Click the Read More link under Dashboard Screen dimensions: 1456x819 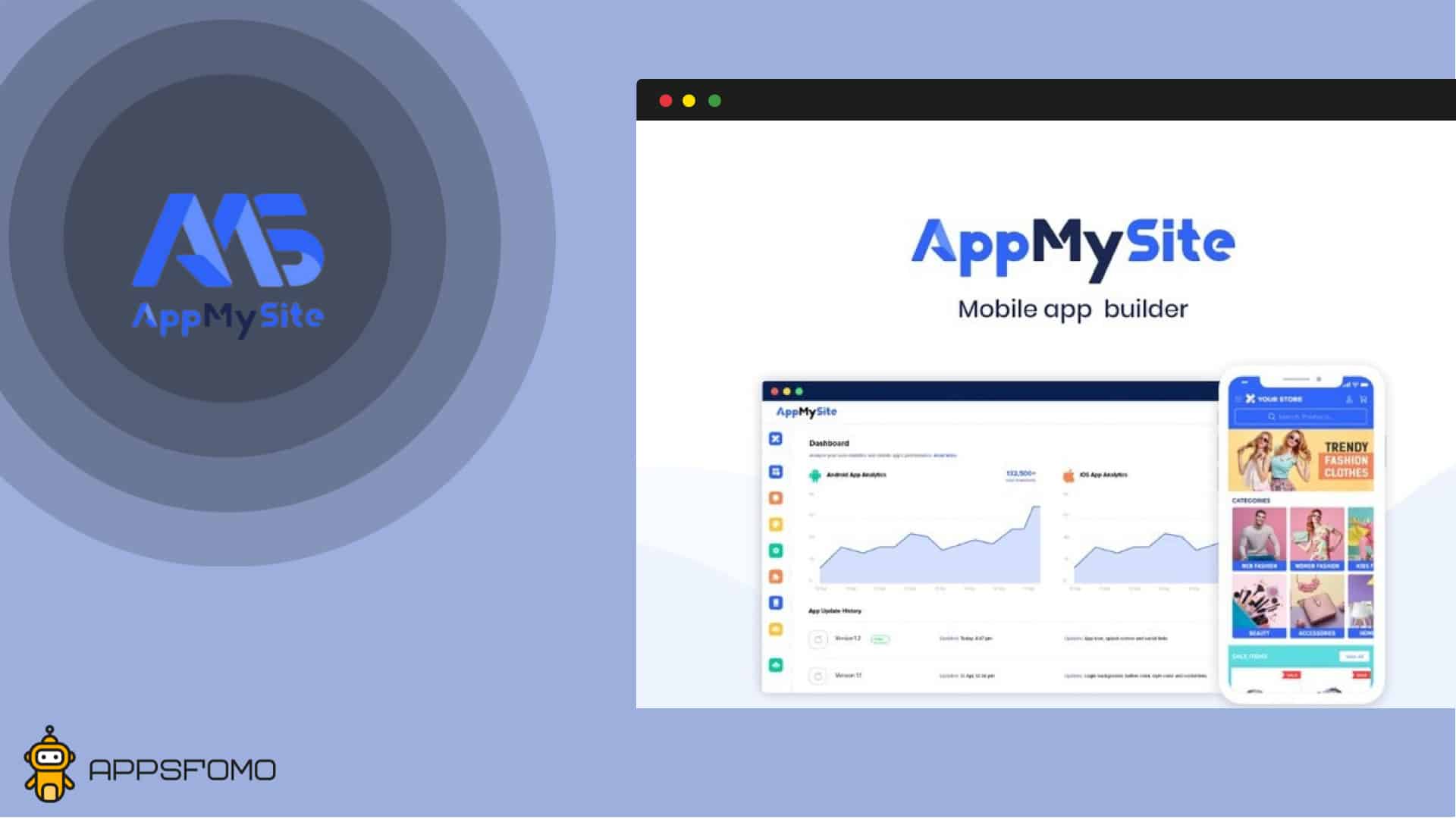pyautogui.click(x=945, y=456)
